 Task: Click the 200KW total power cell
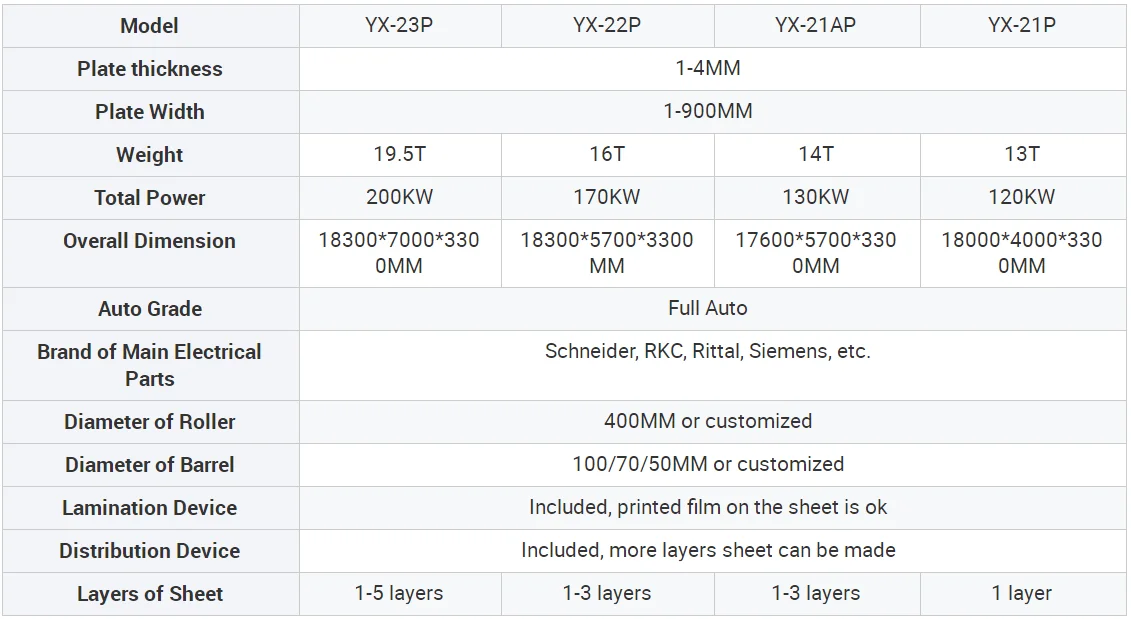pos(399,197)
